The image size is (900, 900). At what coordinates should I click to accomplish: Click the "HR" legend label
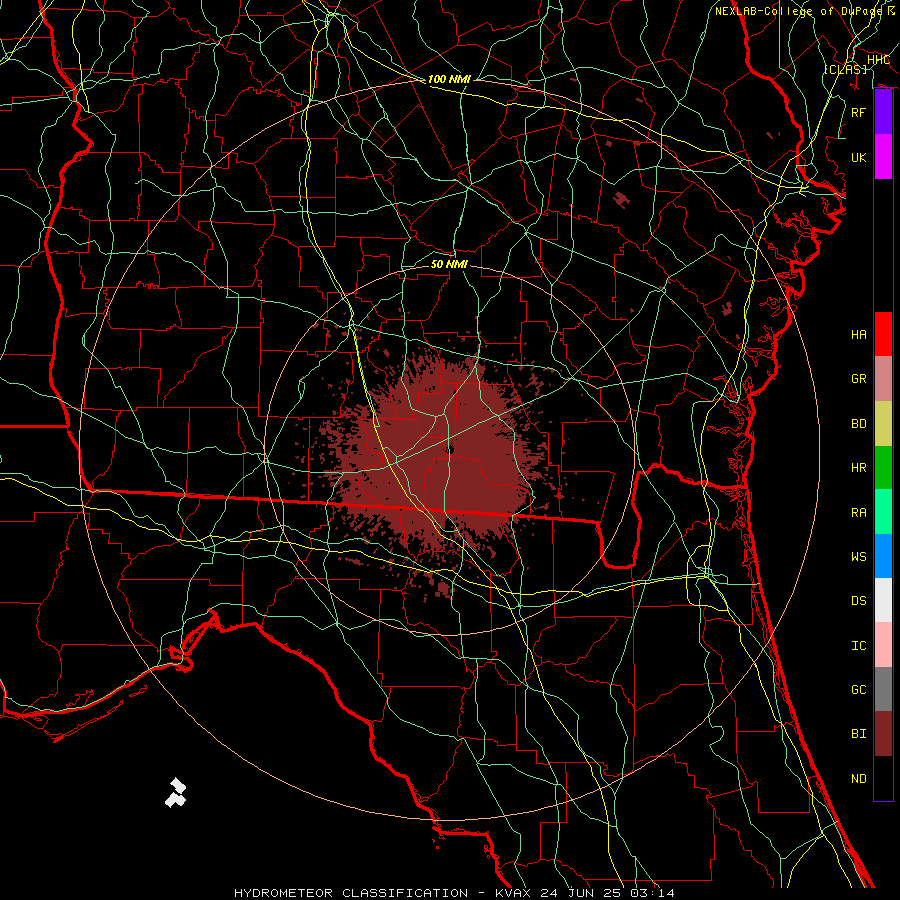pos(859,467)
